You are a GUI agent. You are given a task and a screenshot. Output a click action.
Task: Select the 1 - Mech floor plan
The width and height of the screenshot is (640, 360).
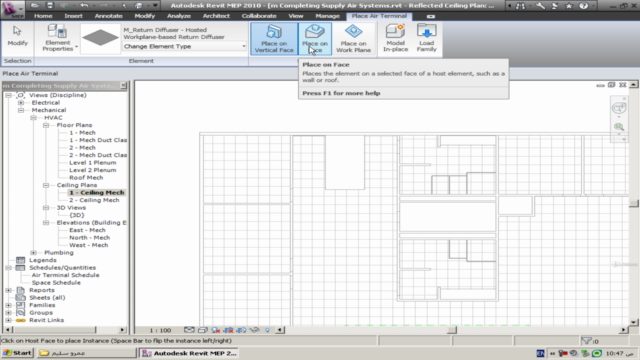point(82,133)
